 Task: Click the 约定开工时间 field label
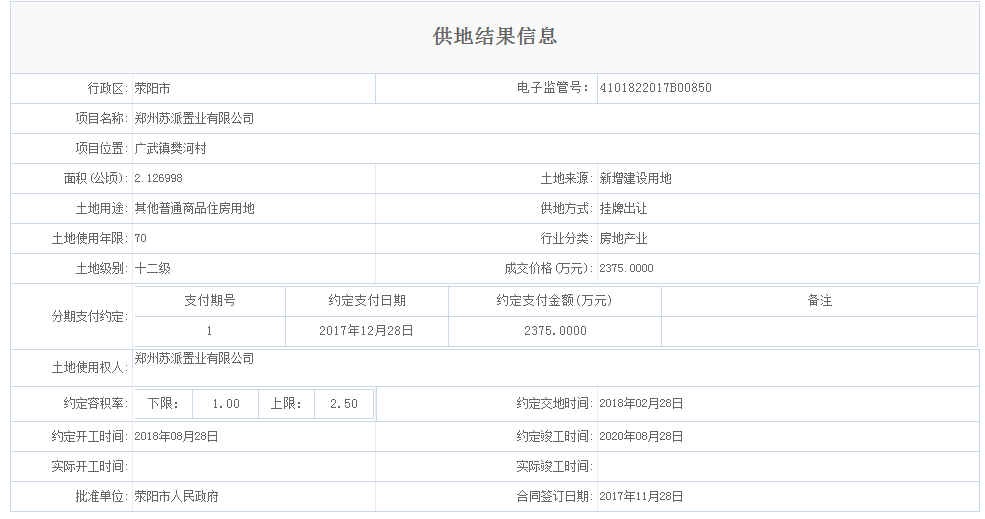coord(90,436)
